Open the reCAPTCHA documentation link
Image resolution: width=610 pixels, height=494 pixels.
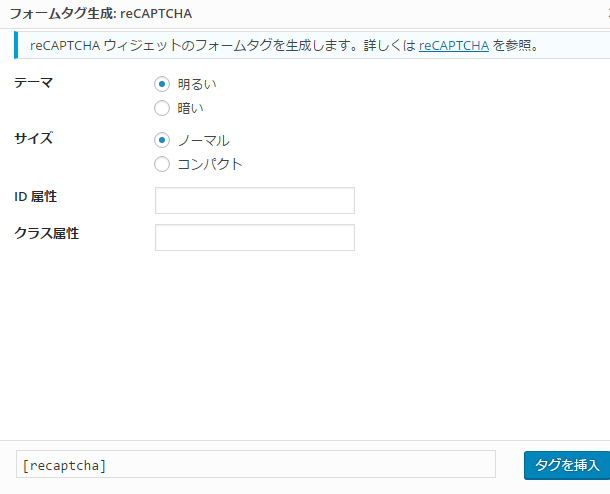click(x=453, y=45)
